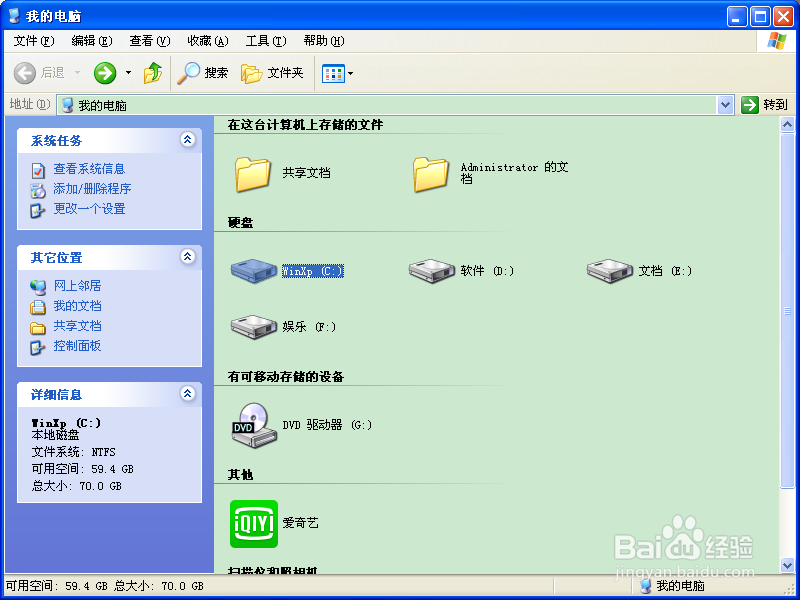The height and width of the screenshot is (600, 800).
Task: Select the 文档 (E:) drive icon
Action: [610, 270]
